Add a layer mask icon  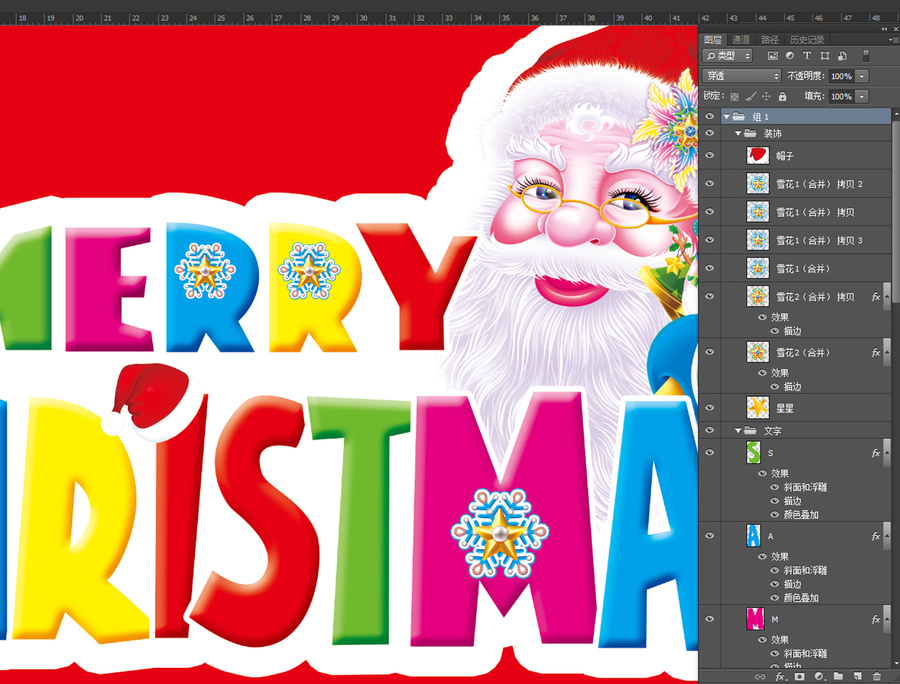(800, 677)
